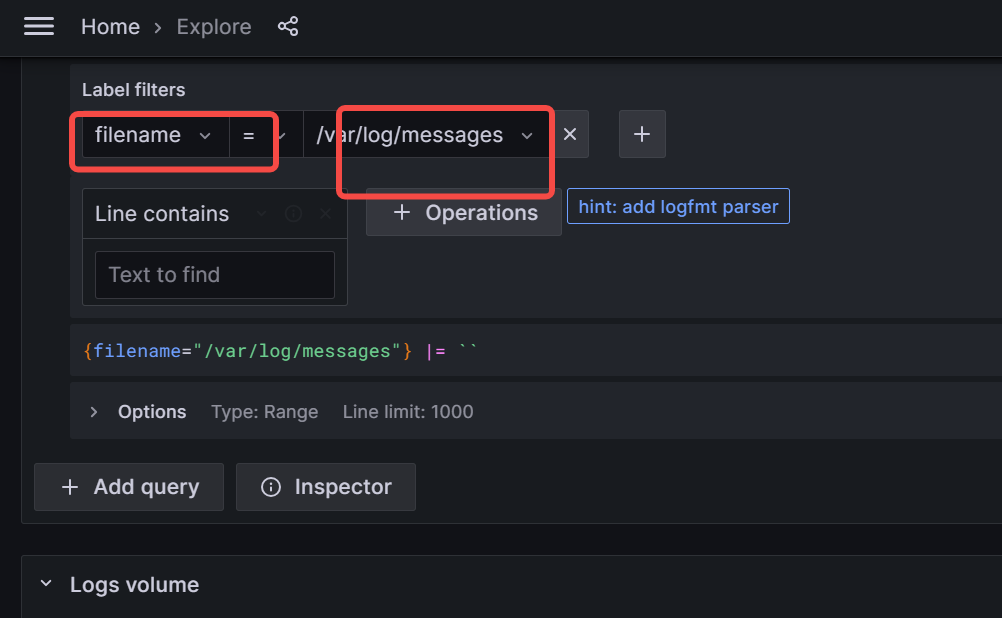Collapse the Logs volume panel
1002x618 pixels.
coord(44,585)
